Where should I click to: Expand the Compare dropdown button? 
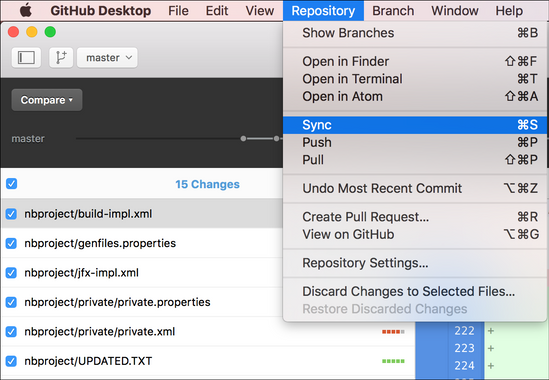coord(47,100)
